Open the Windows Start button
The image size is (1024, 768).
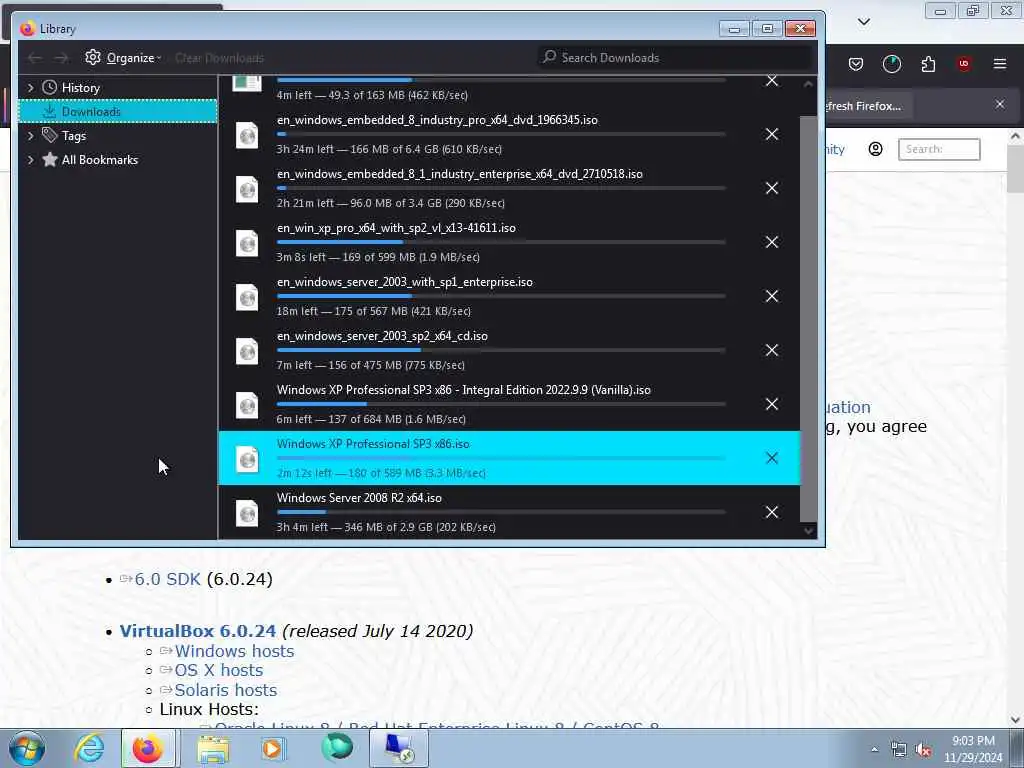(27, 748)
